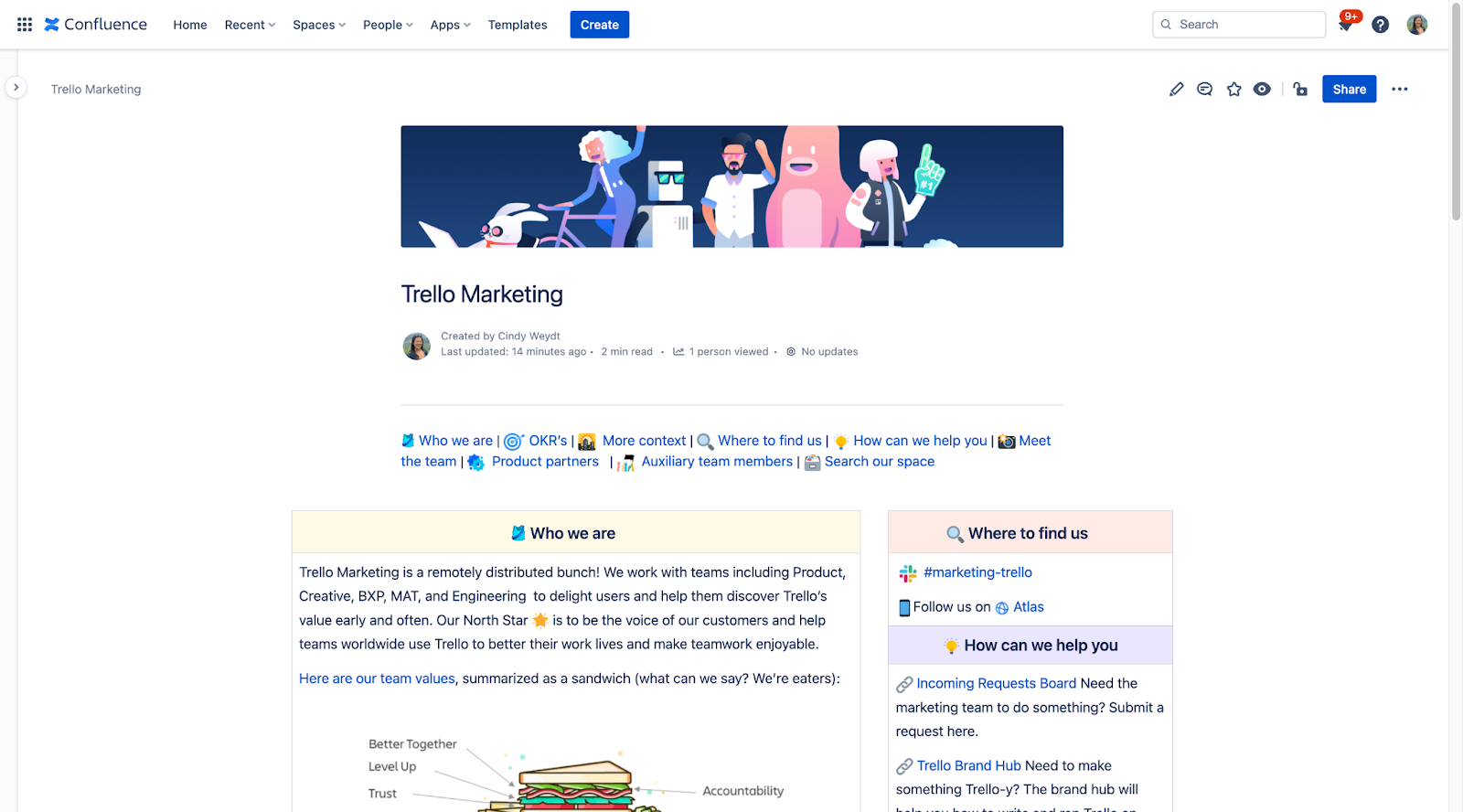Open the Spaces dropdown menu
Viewport: 1463px width, 812px height.
(319, 25)
